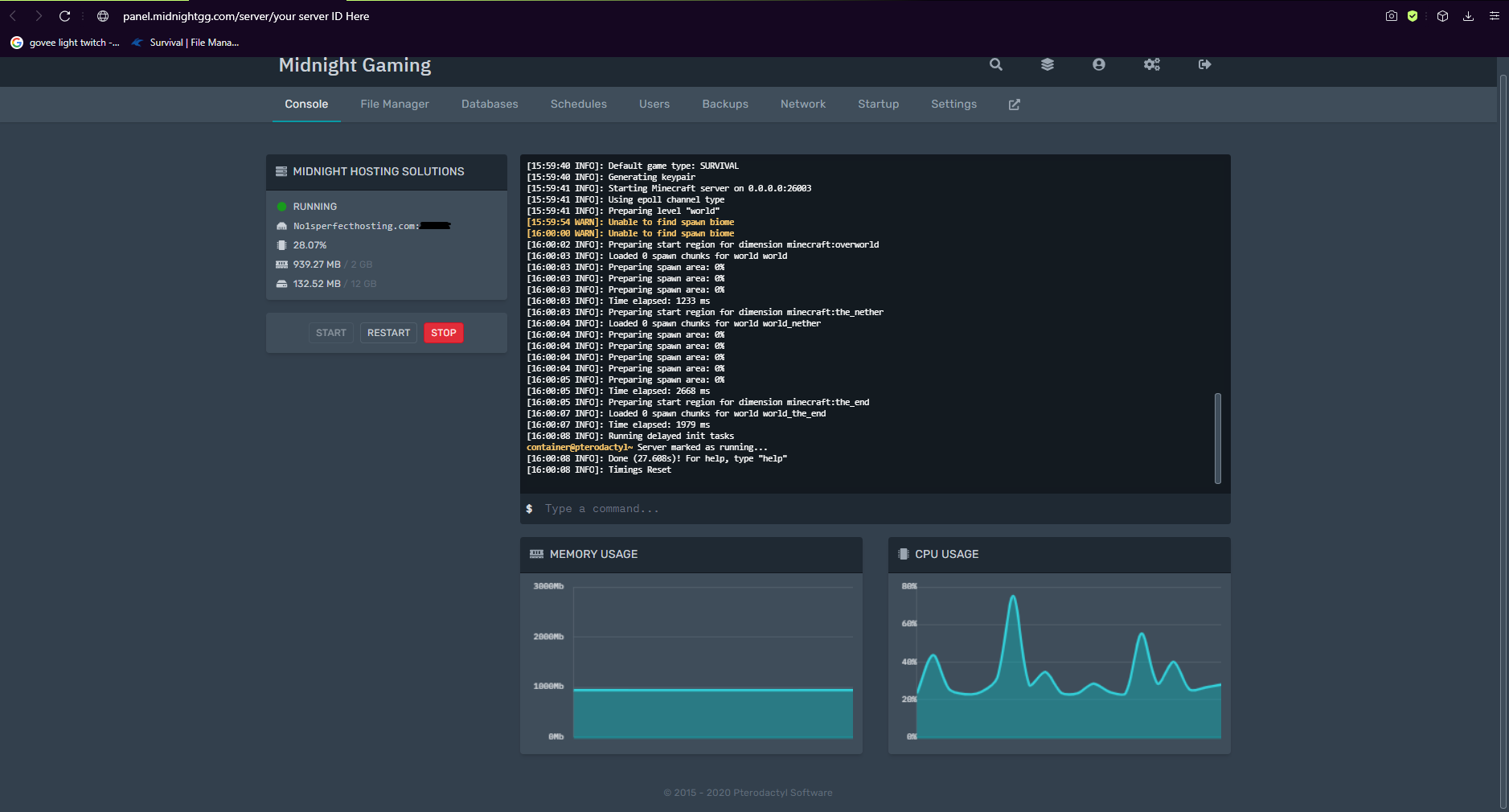Viewport: 1509px width, 812px height.
Task: Open the external link icon beside Settings
Action: [1014, 105]
